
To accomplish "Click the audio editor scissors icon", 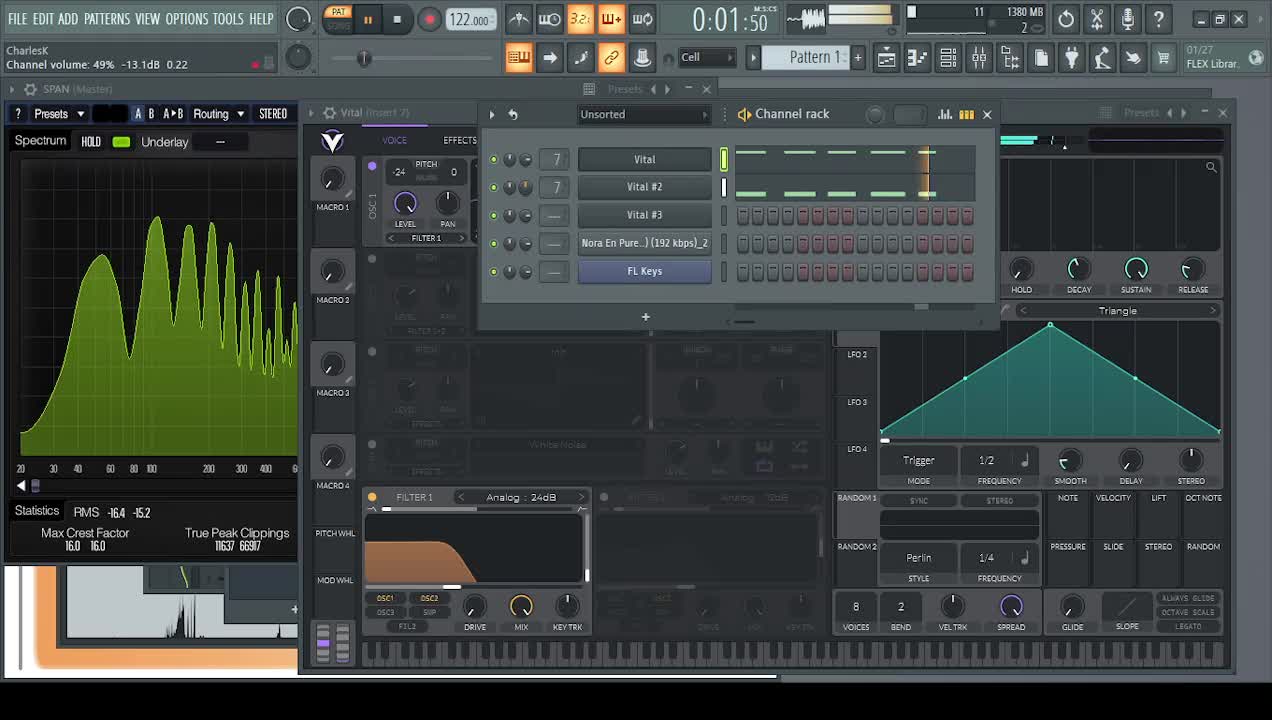I will click(1097, 19).
